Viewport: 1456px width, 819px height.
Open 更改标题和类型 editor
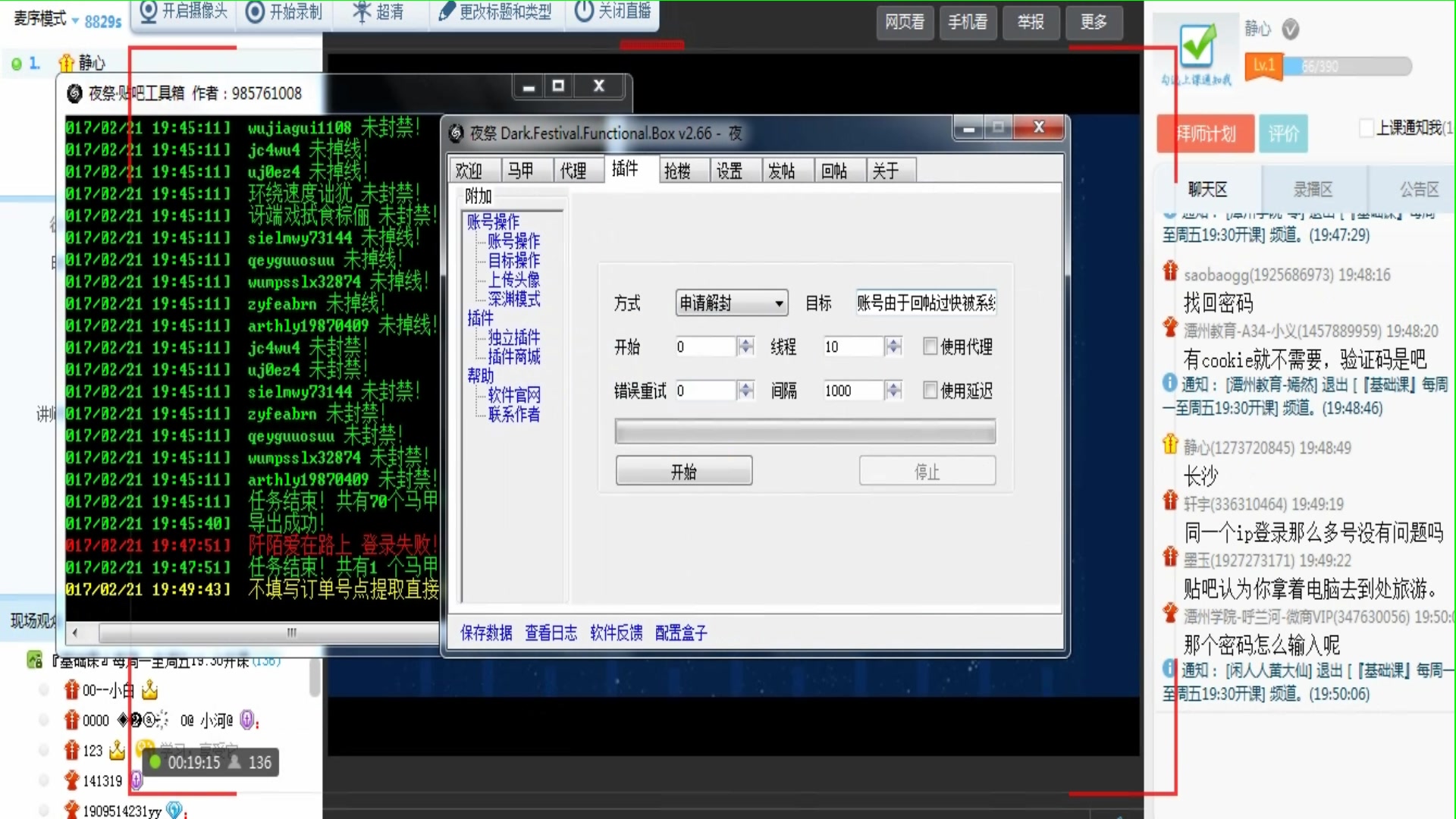click(x=495, y=11)
